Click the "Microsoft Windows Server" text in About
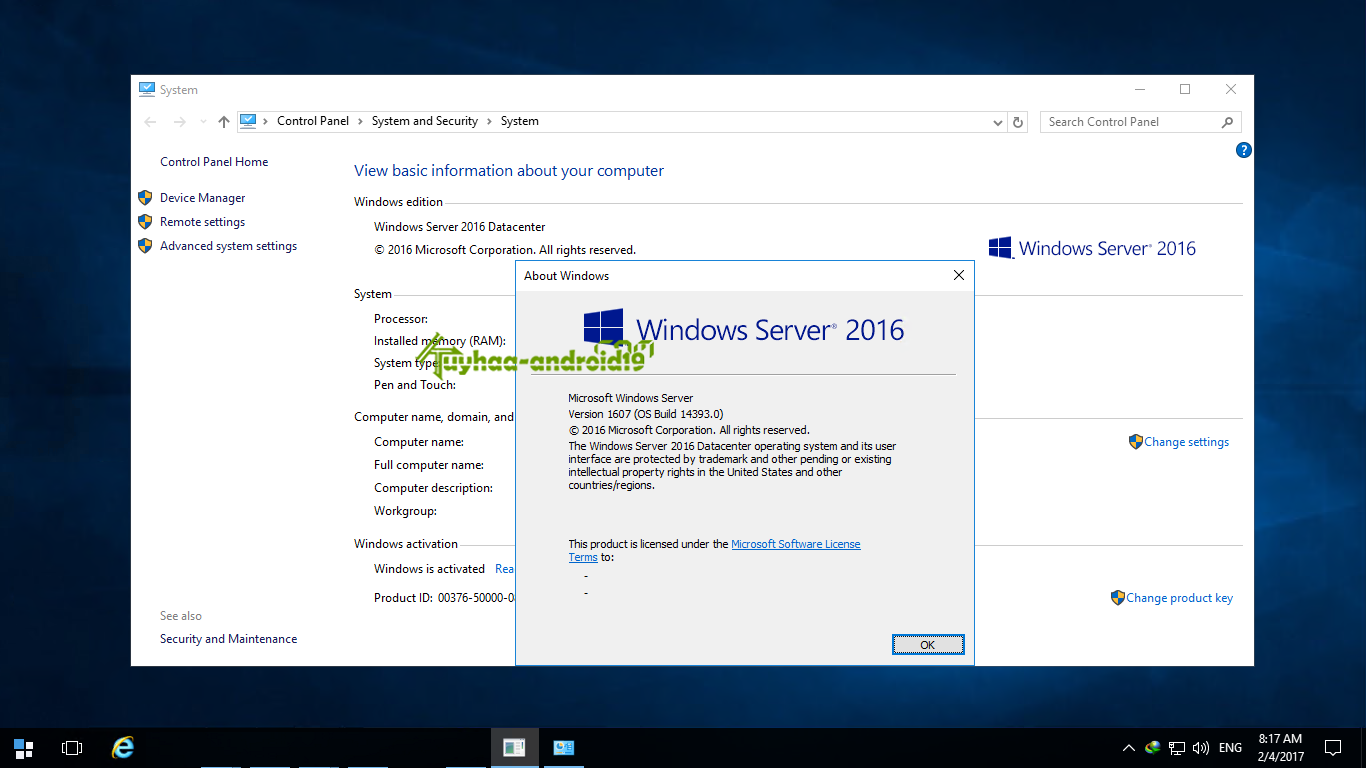Screen dimensions: 1366x768 (x=631, y=398)
